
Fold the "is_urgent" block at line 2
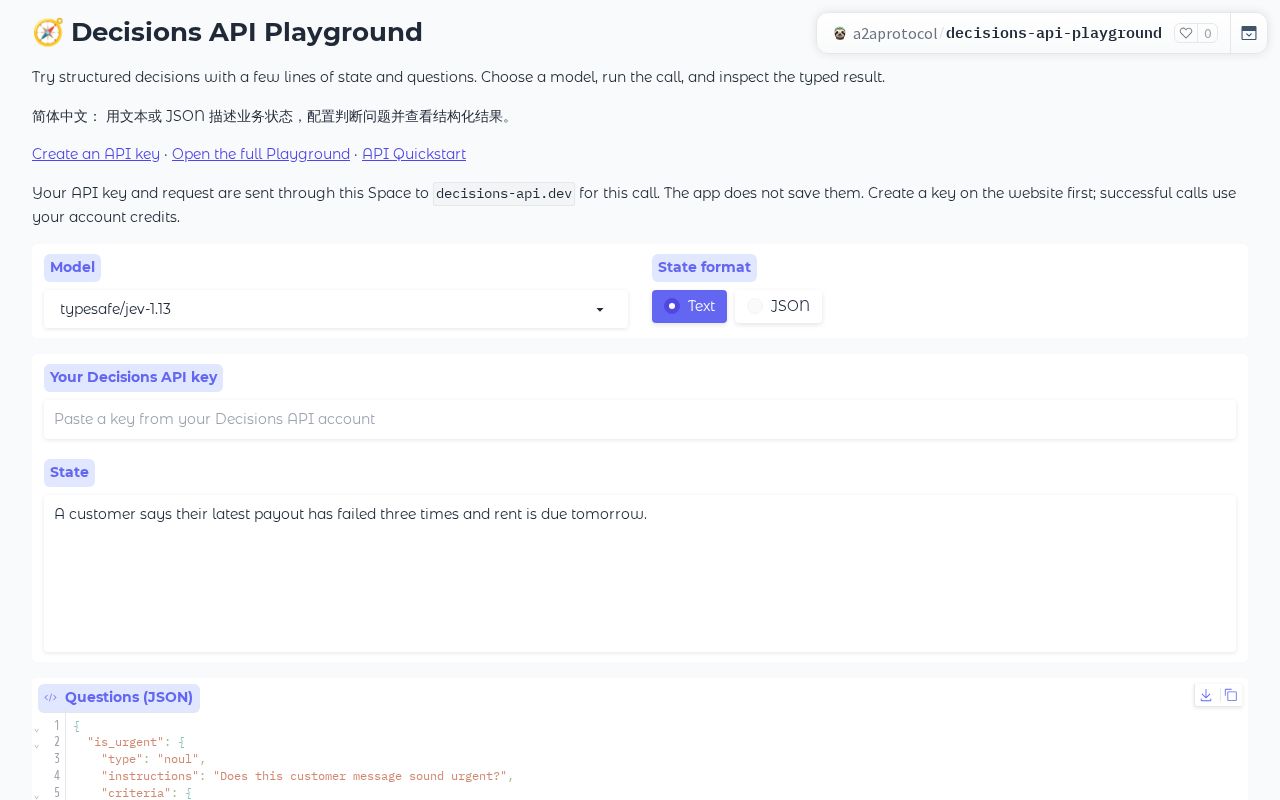click(37, 744)
